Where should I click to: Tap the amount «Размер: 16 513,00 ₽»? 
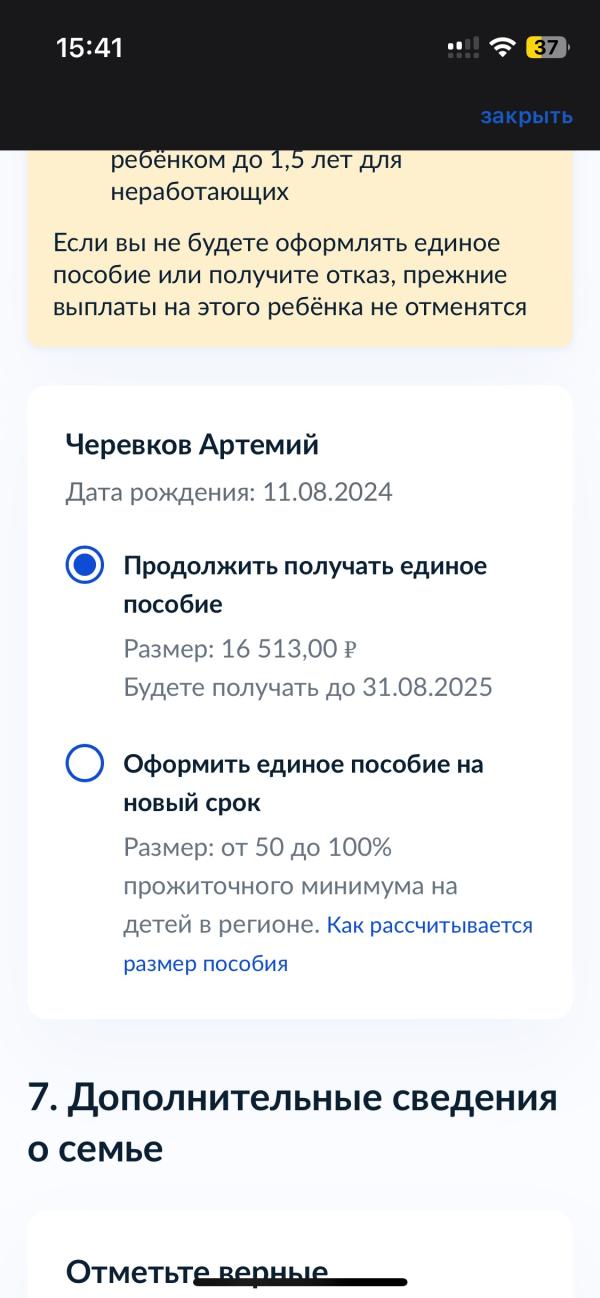point(240,649)
